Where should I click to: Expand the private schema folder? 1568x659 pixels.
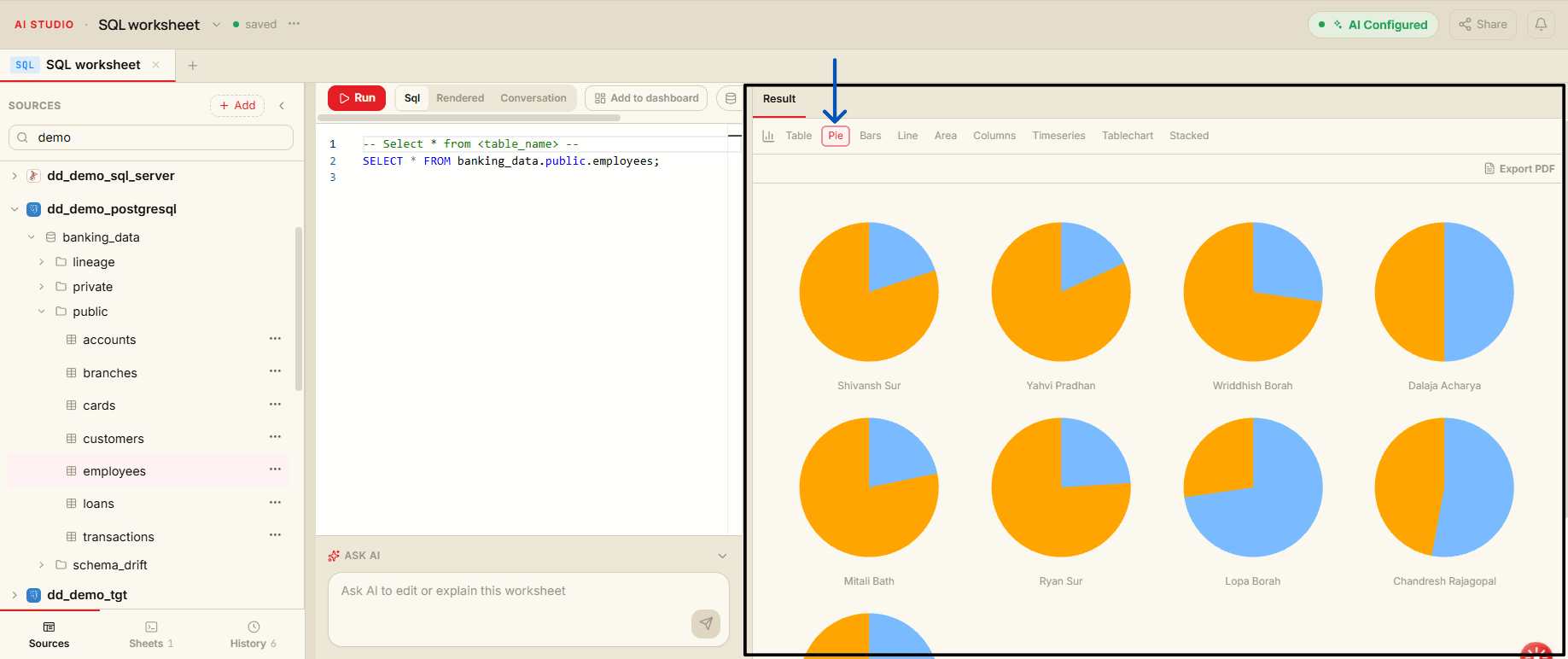tap(41, 287)
